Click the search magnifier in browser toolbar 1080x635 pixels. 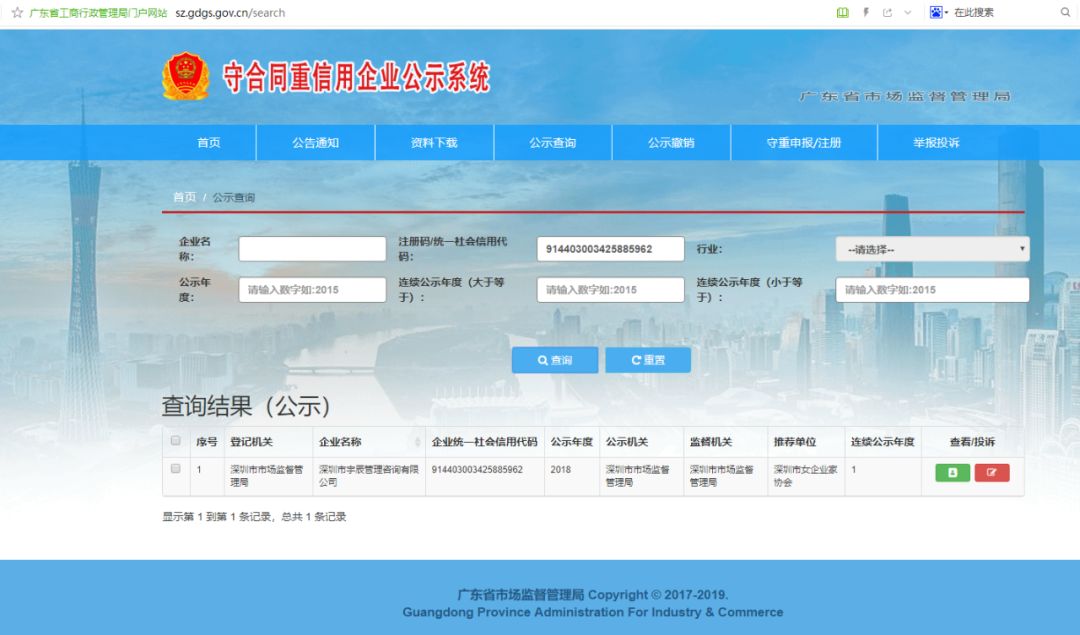point(1065,12)
